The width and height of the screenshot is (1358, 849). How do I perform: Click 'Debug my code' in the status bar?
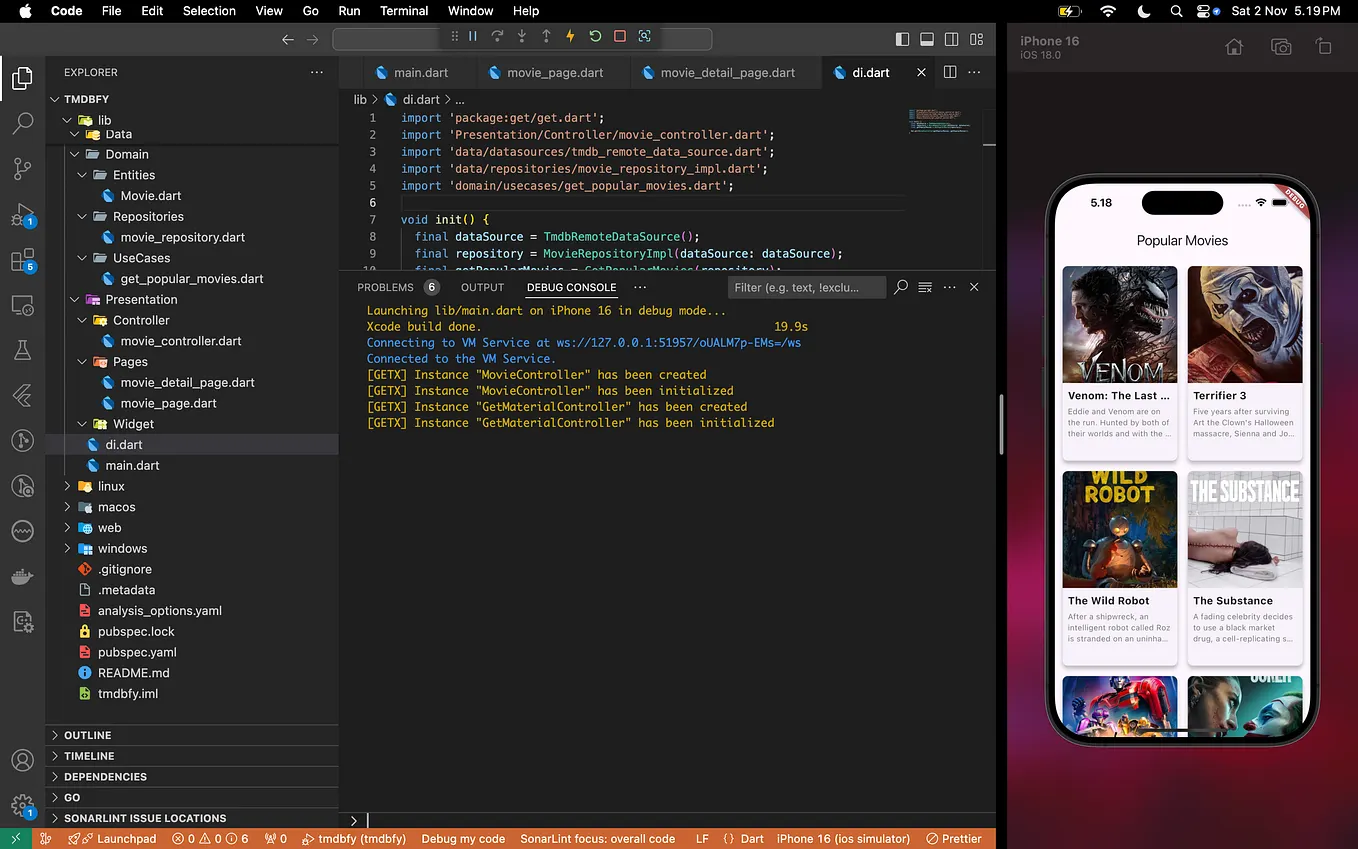point(463,838)
